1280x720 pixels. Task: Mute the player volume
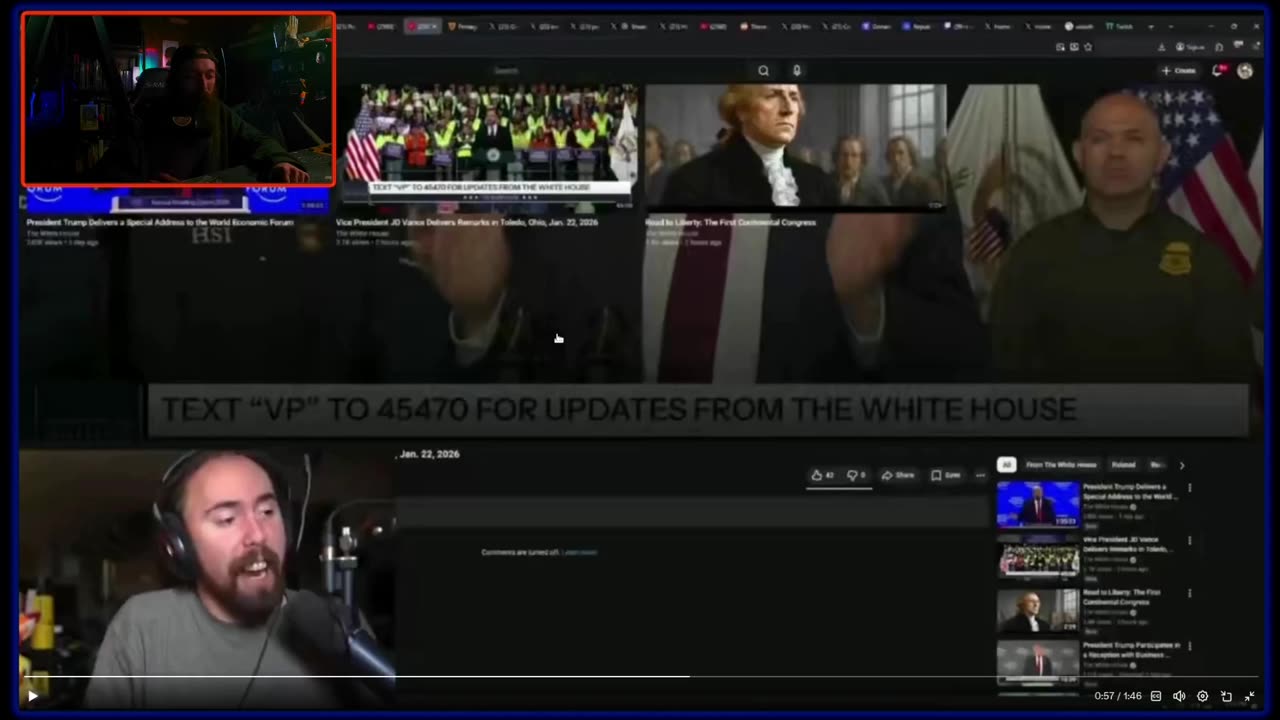coord(1179,696)
